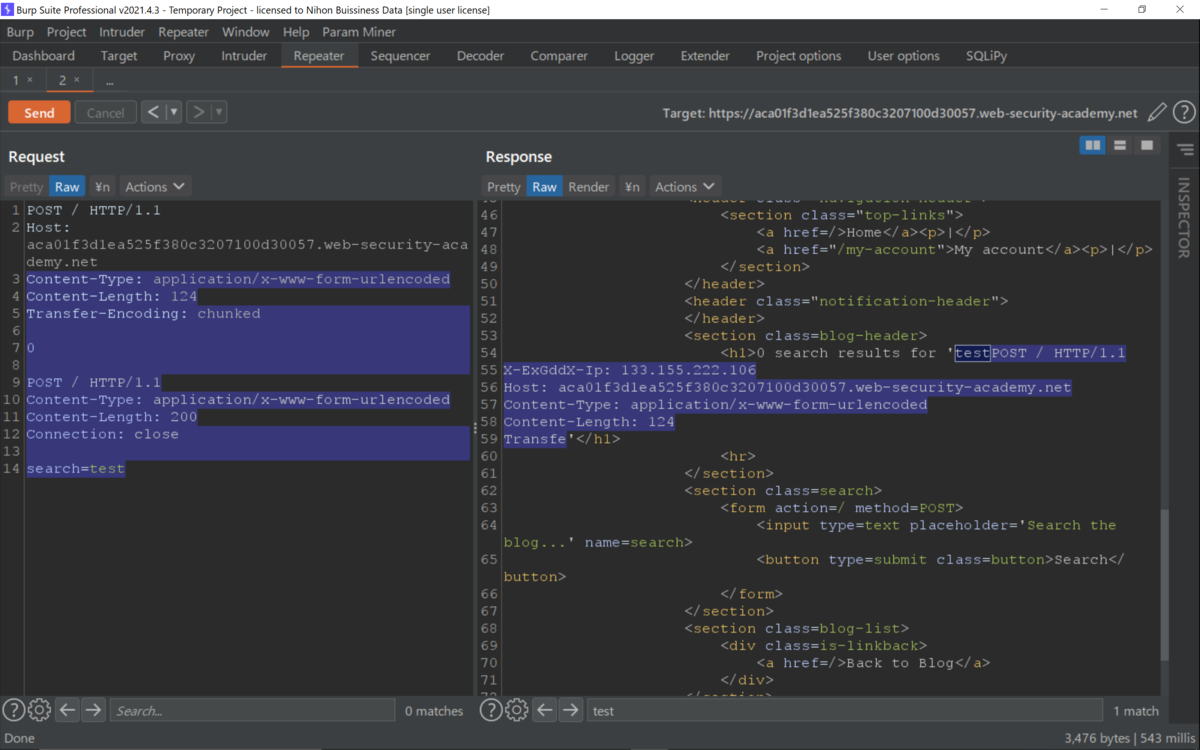Screen dimensions: 1200x750
Task: Switch Response view to Pretty
Action: [x=504, y=186]
